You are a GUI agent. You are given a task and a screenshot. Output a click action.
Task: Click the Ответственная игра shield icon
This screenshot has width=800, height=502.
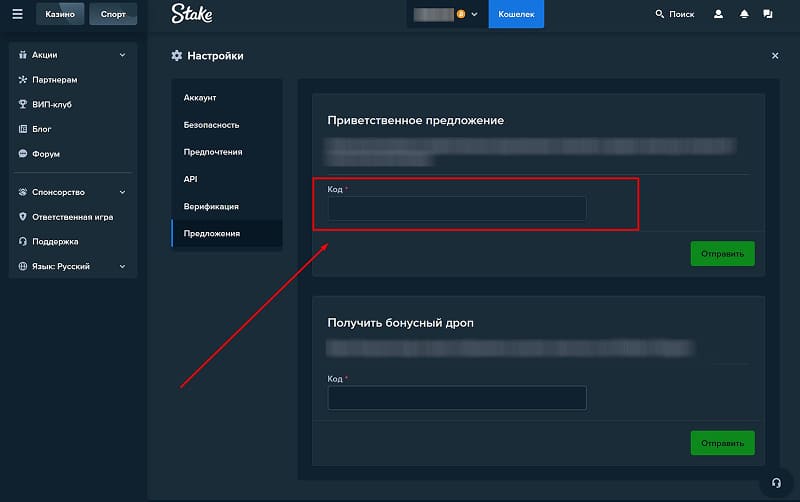22,217
